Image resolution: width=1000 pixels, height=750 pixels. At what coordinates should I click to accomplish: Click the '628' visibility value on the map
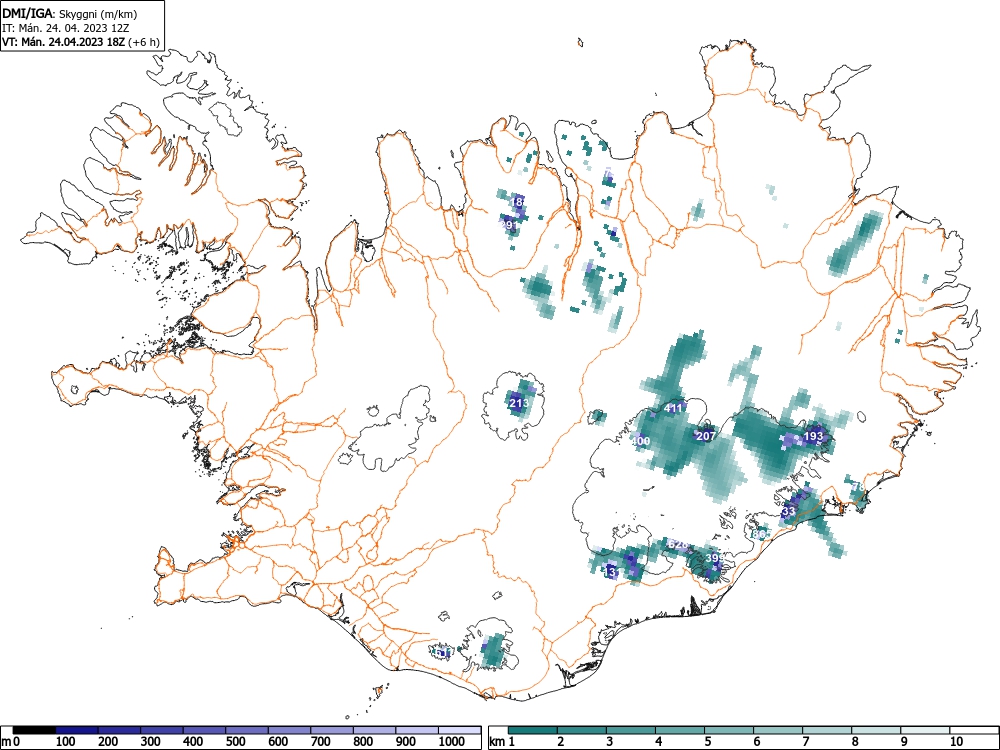click(x=678, y=544)
